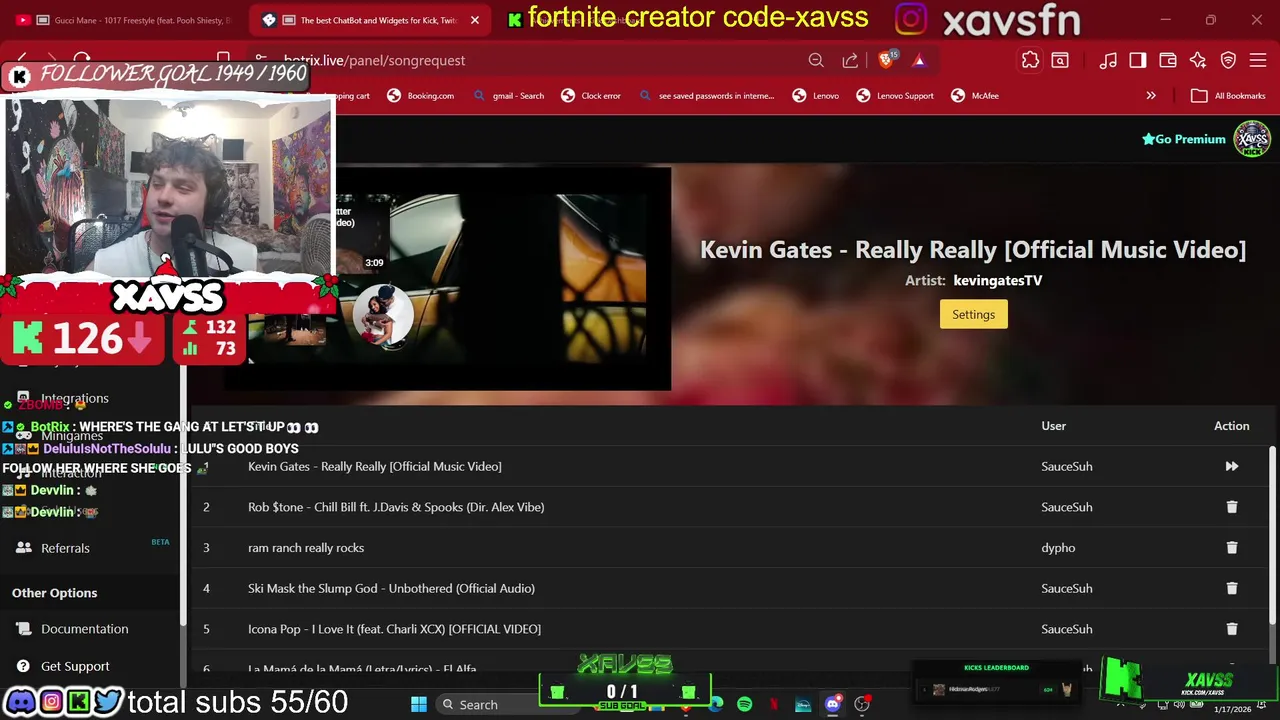Open the Extensions puzzle icon
This screenshot has width=1280, height=720.
tap(1030, 60)
